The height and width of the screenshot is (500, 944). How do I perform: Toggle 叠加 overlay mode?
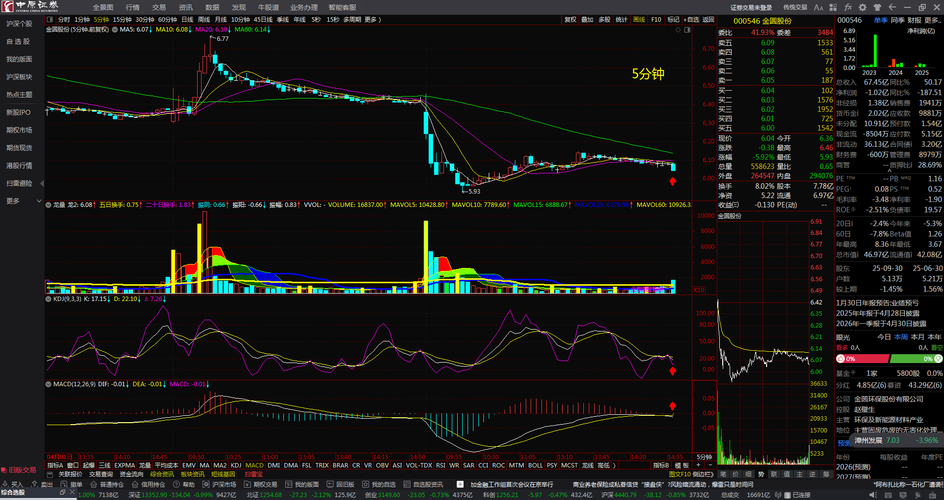click(x=587, y=19)
